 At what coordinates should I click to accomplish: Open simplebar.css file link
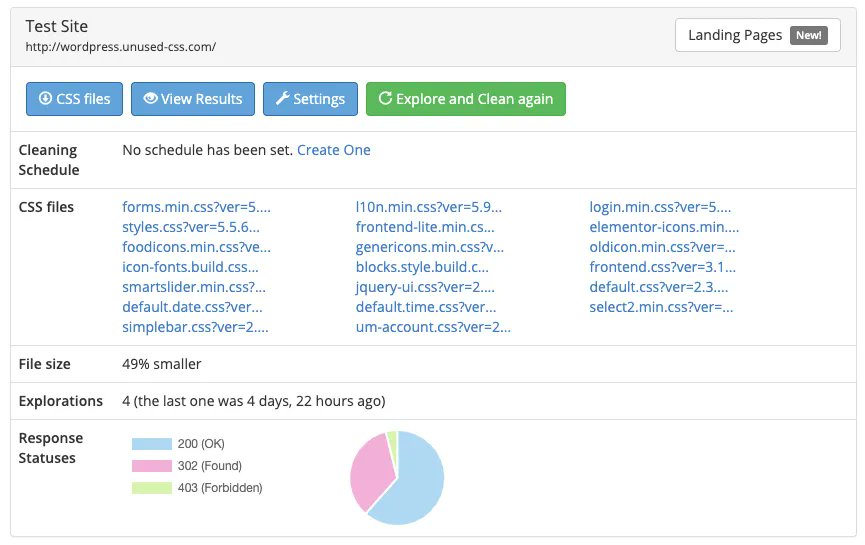click(x=195, y=327)
